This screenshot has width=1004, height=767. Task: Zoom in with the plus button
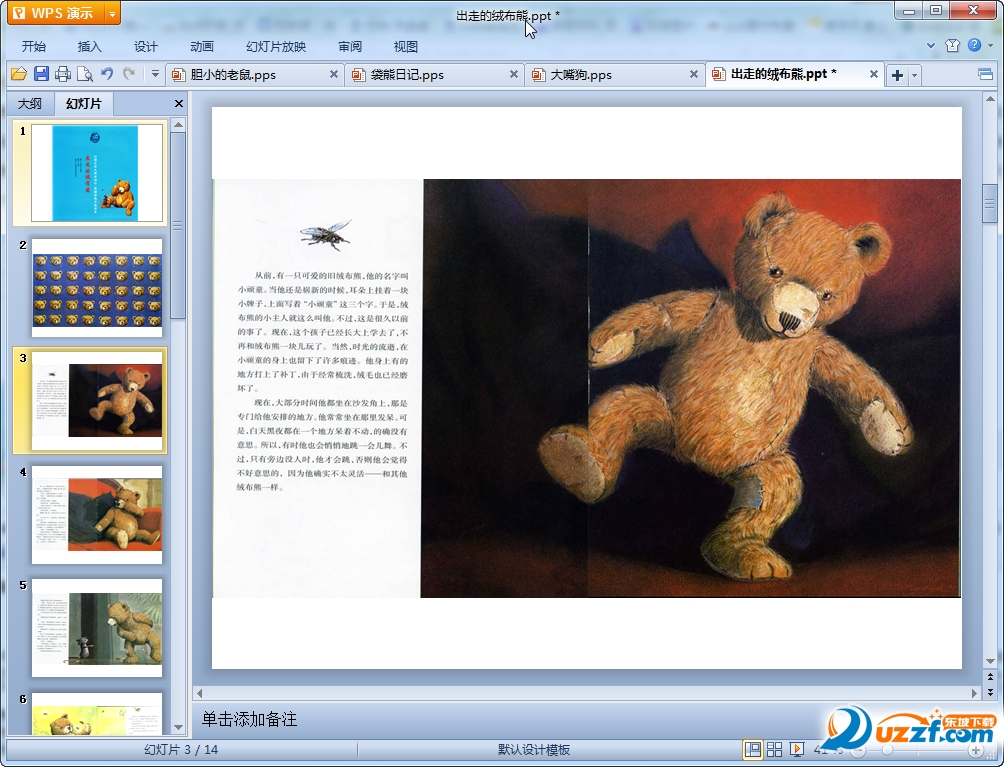click(976, 750)
